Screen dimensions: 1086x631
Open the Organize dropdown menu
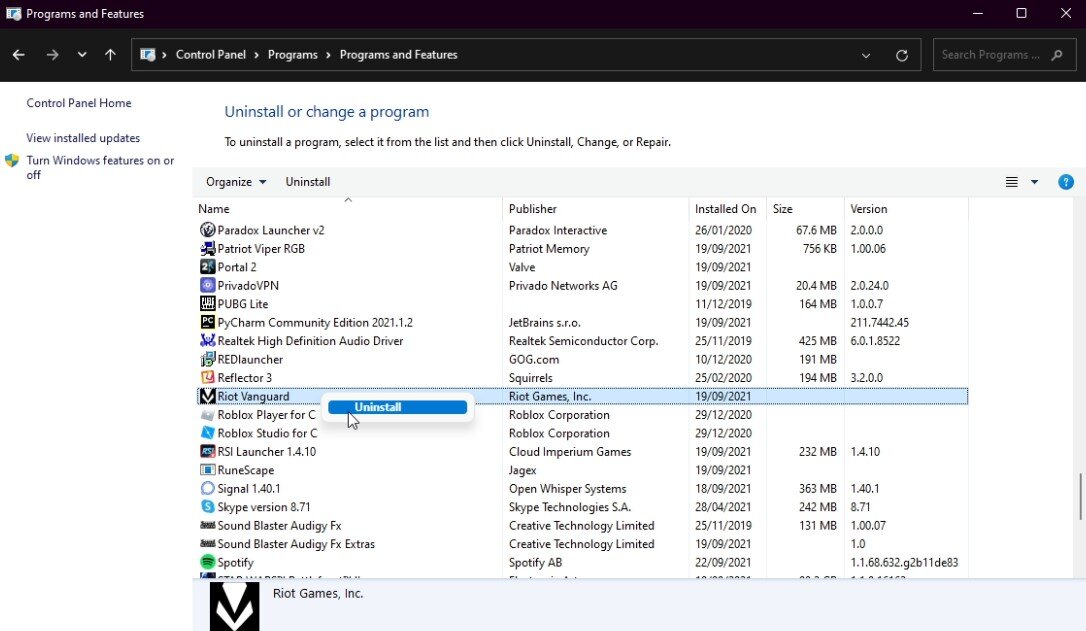(236, 182)
